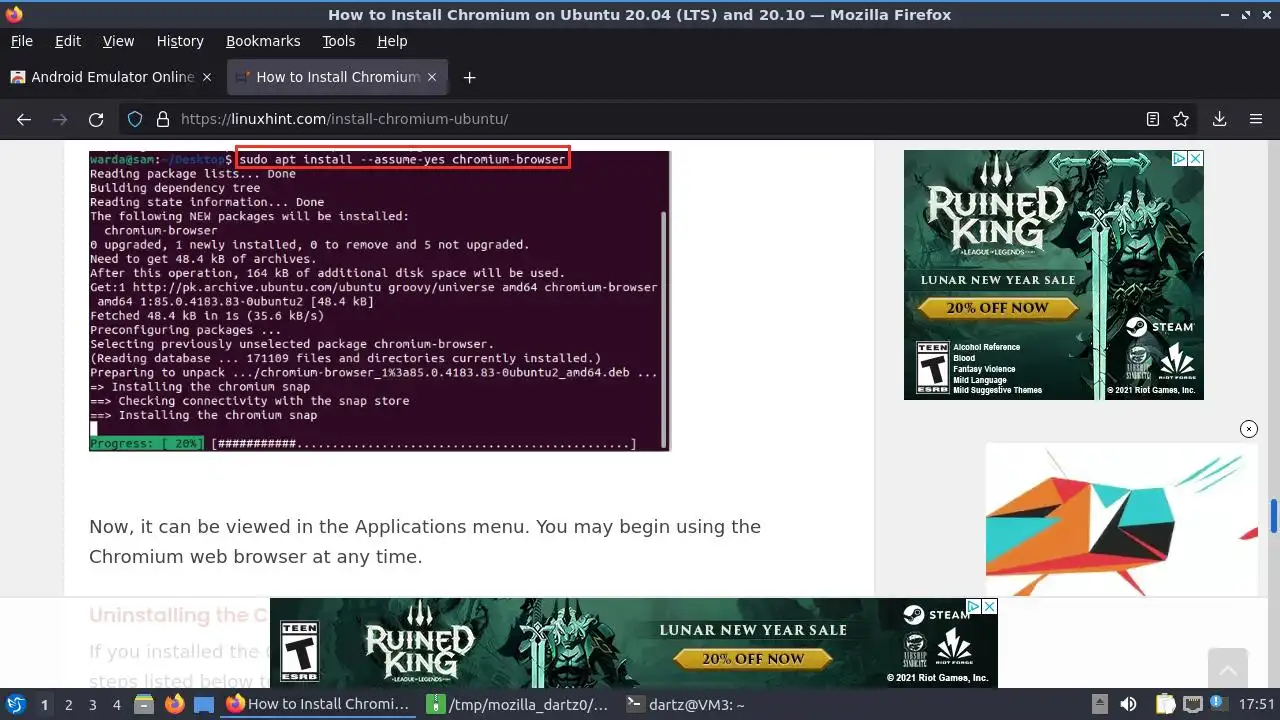This screenshot has width=1280, height=720.
Task: Launch Firefox from taskbar quick launcher
Action: (x=174, y=704)
